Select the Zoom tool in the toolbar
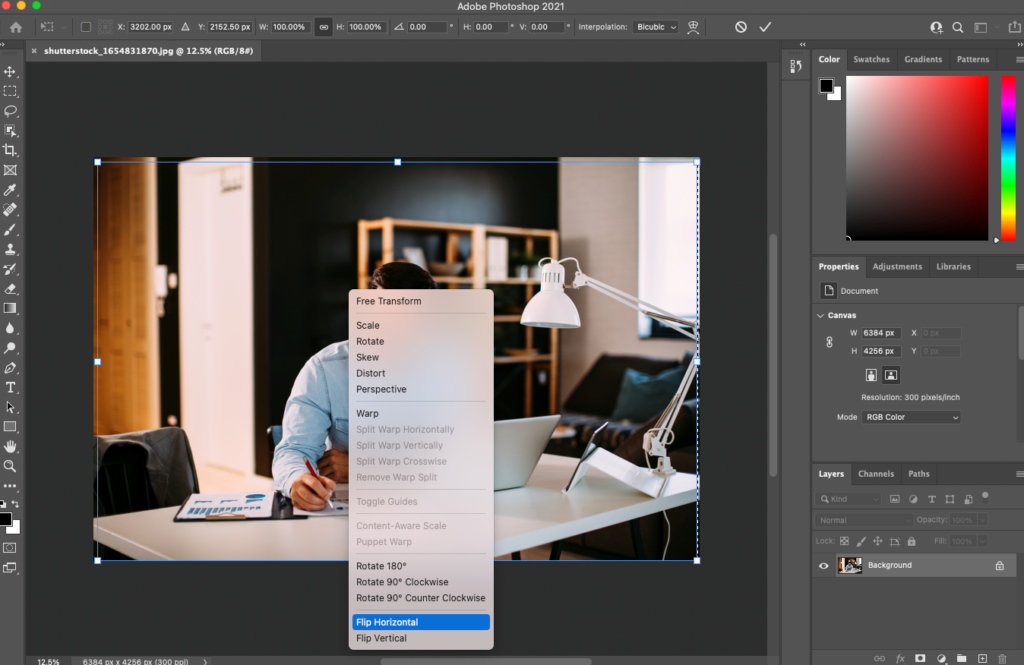Screen dimensions: 1024x665 11,466
